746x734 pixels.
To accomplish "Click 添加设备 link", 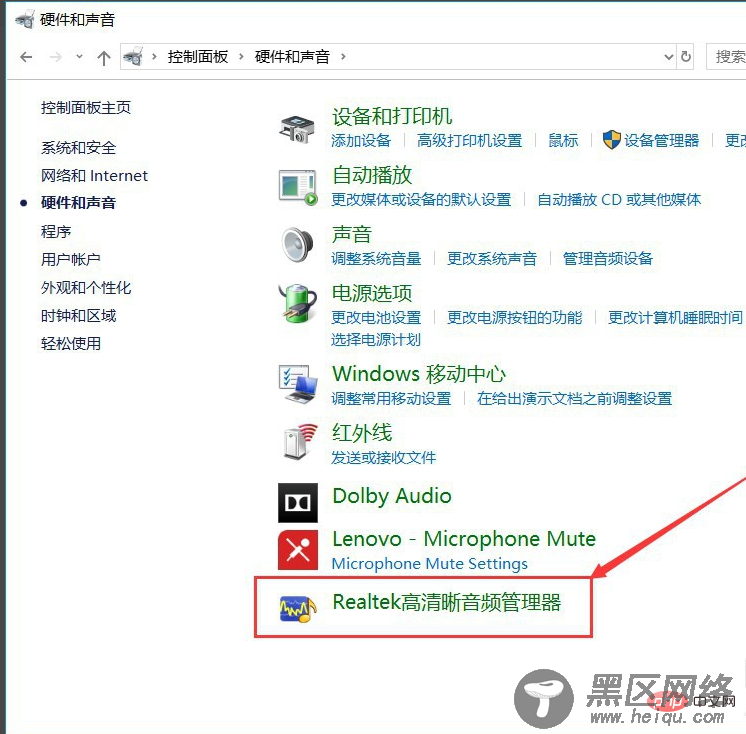I will pyautogui.click(x=361, y=140).
